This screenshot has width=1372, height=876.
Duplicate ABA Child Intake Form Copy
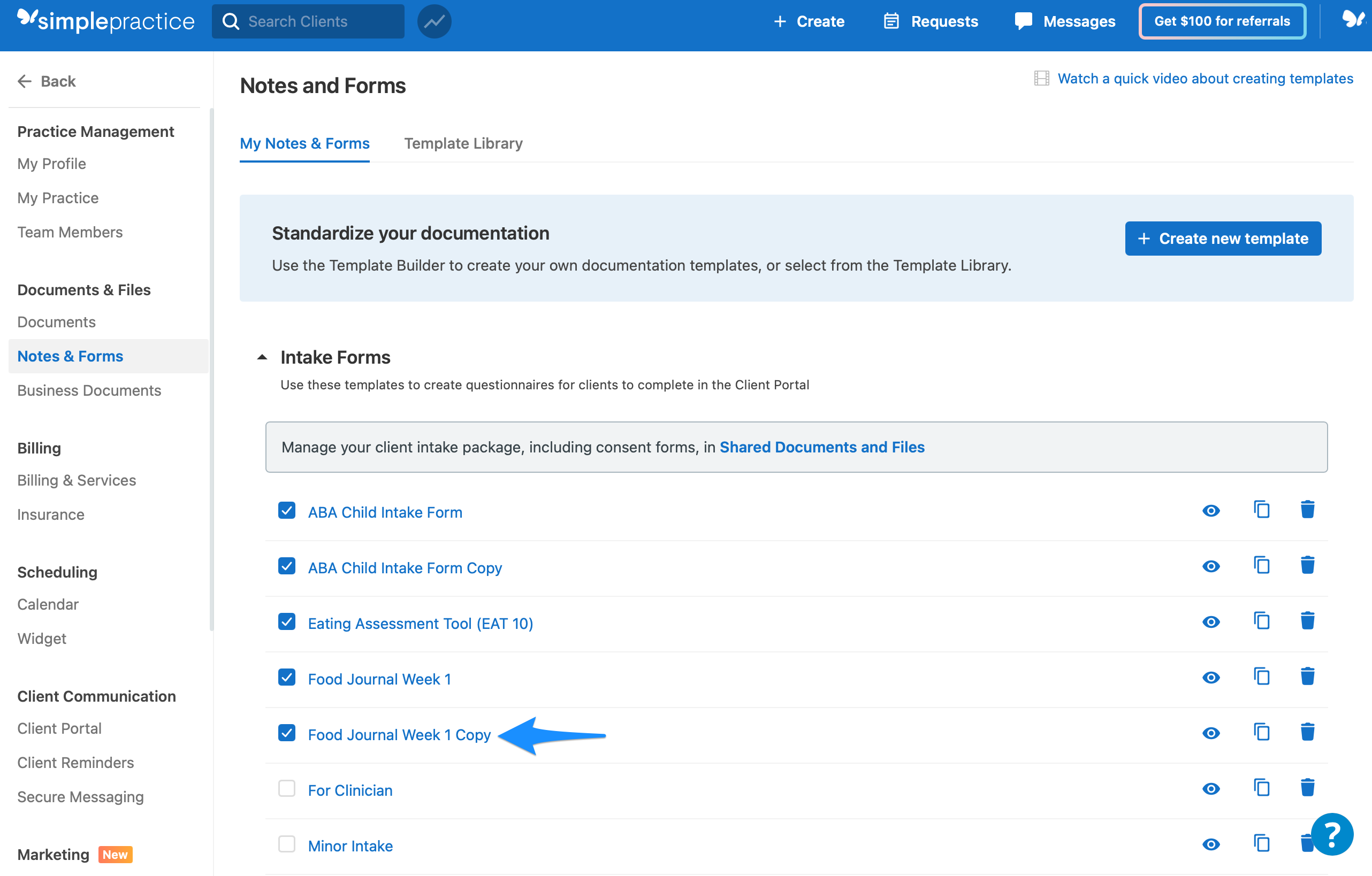[x=1261, y=565]
